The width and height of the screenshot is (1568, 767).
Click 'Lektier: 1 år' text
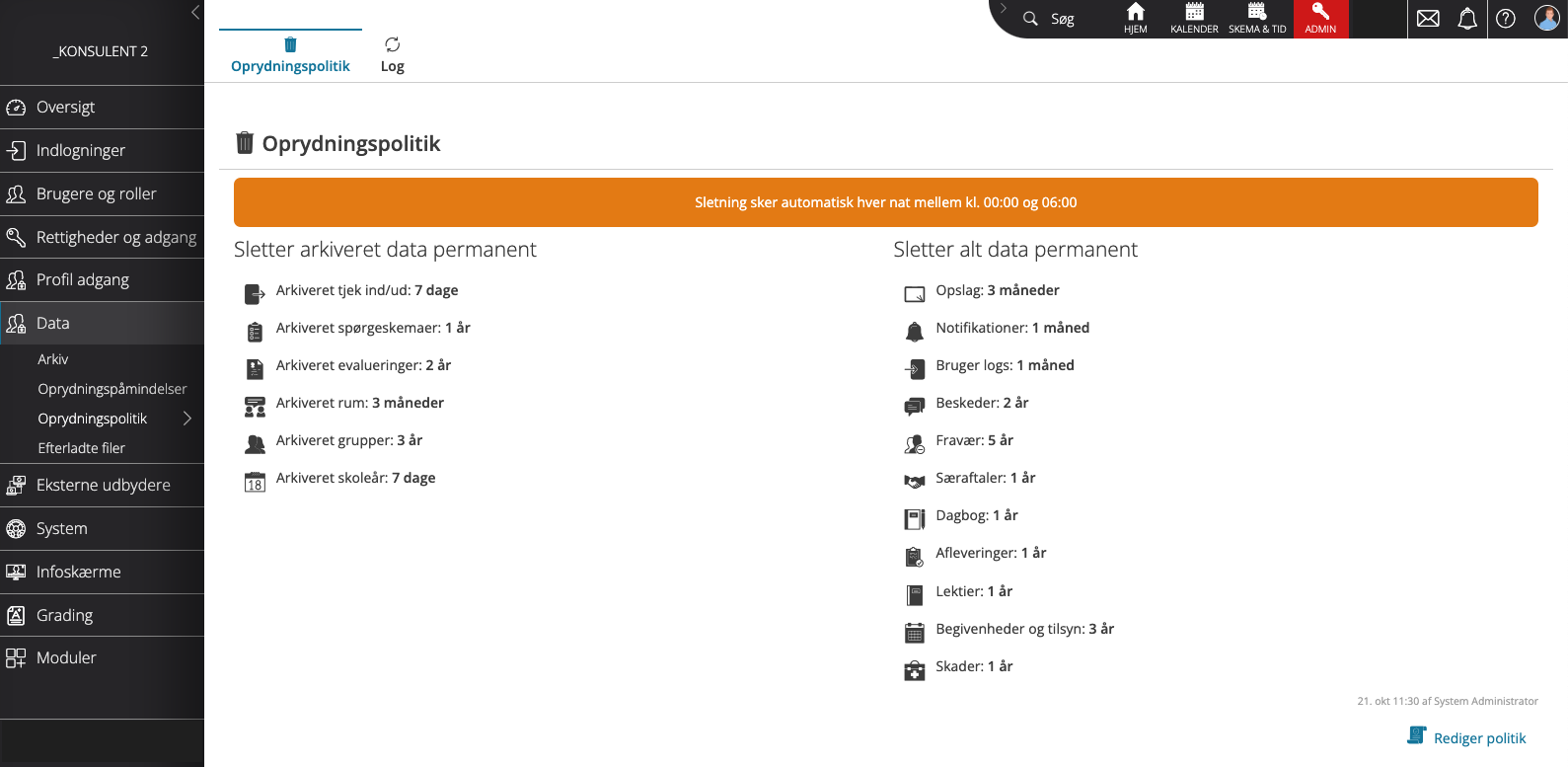(x=974, y=591)
